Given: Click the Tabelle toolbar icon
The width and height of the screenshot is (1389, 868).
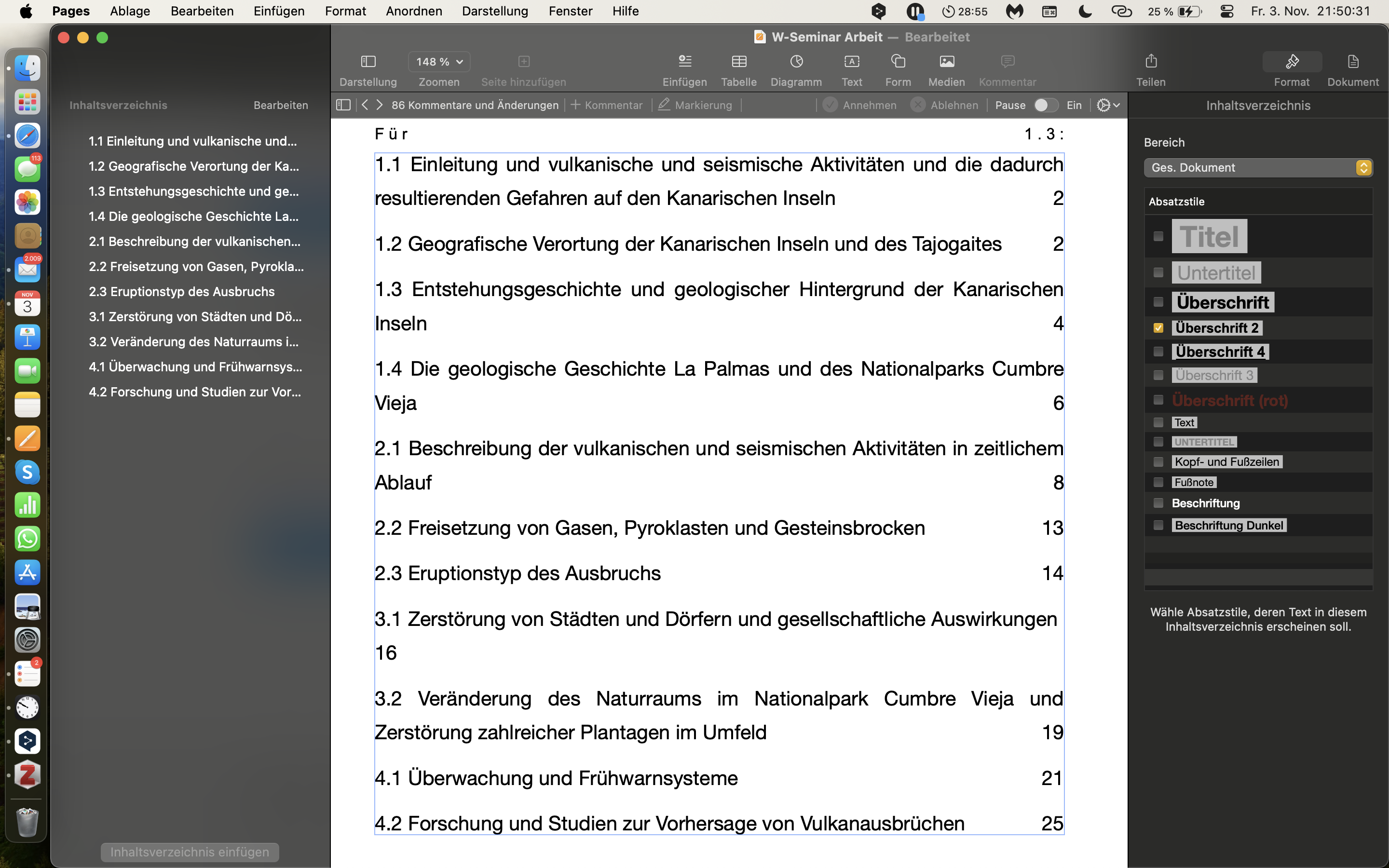Looking at the screenshot, I should coord(739,61).
